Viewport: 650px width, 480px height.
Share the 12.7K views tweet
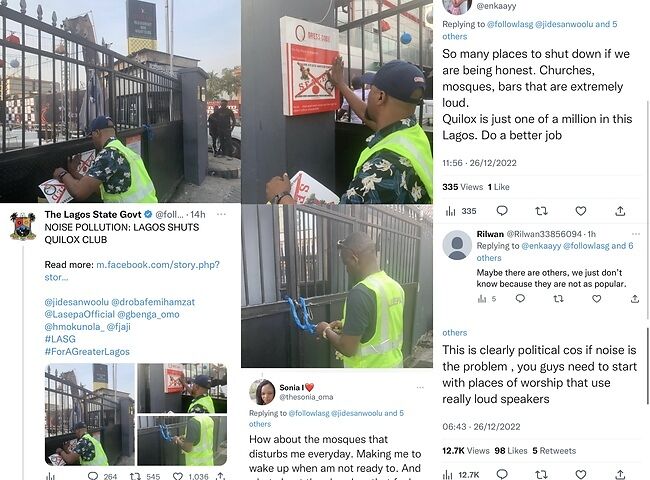click(620, 474)
